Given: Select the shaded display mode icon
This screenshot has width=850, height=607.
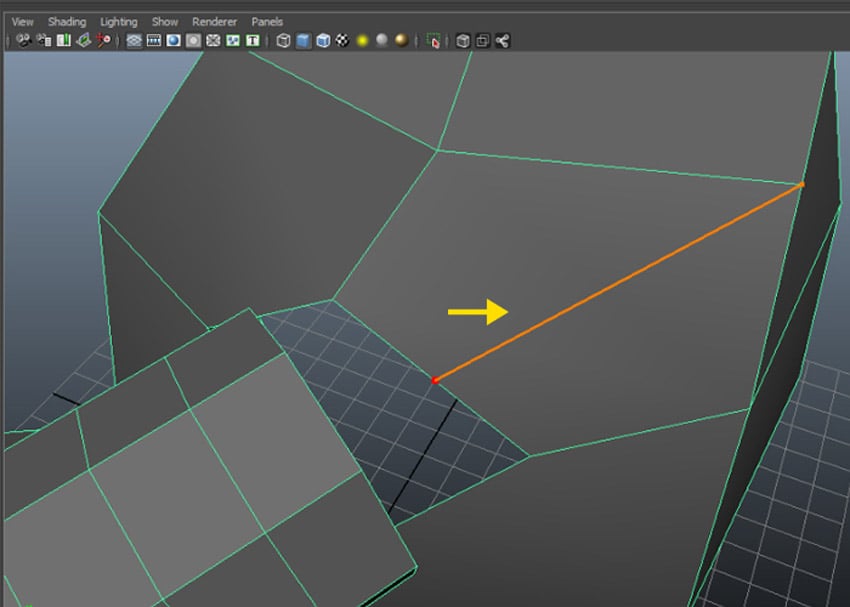Looking at the screenshot, I should (x=303, y=41).
